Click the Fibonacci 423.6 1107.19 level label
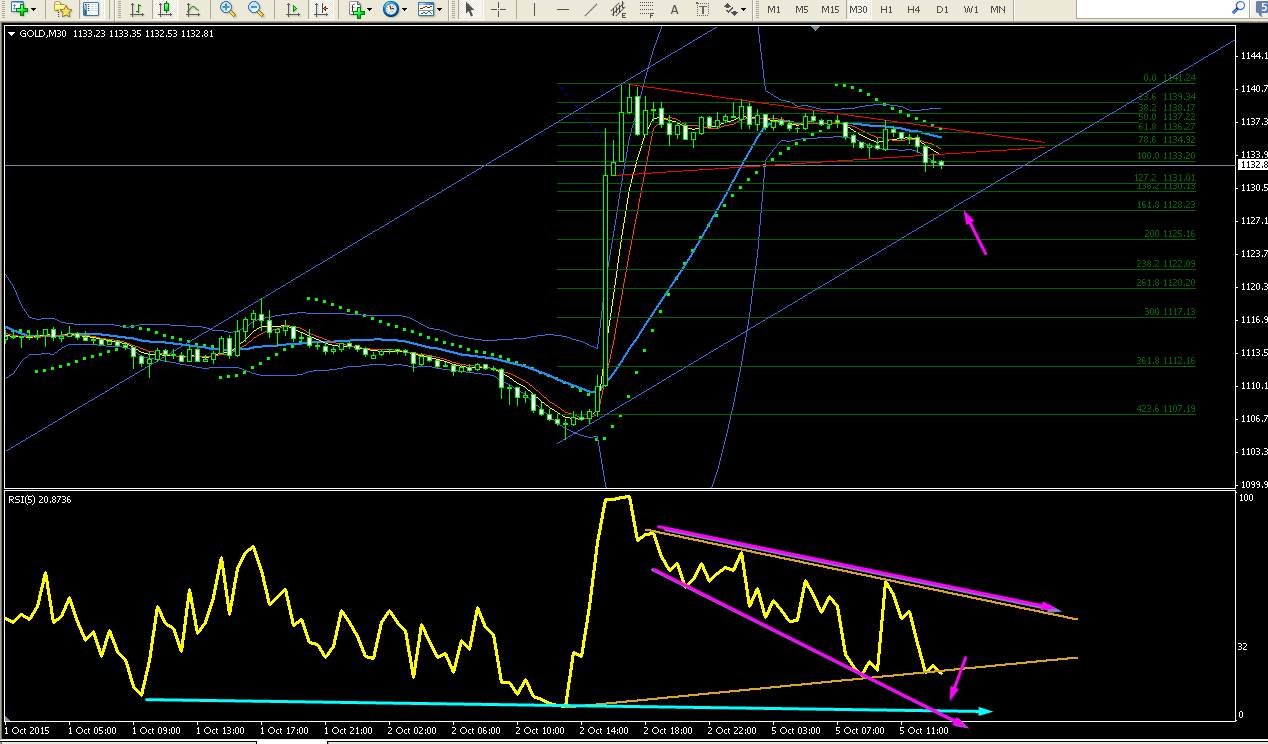This screenshot has height=744, width=1268. click(1166, 409)
